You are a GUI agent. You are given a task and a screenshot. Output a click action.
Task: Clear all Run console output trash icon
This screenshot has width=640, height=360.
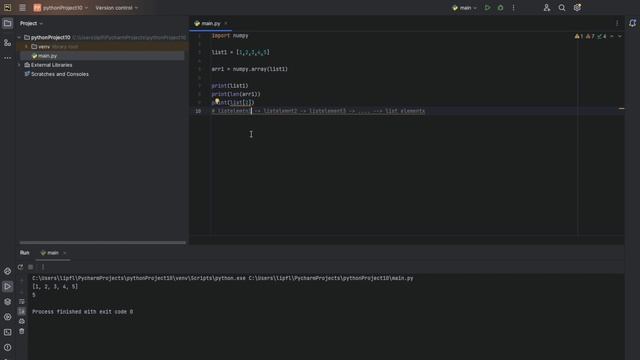click(22, 331)
